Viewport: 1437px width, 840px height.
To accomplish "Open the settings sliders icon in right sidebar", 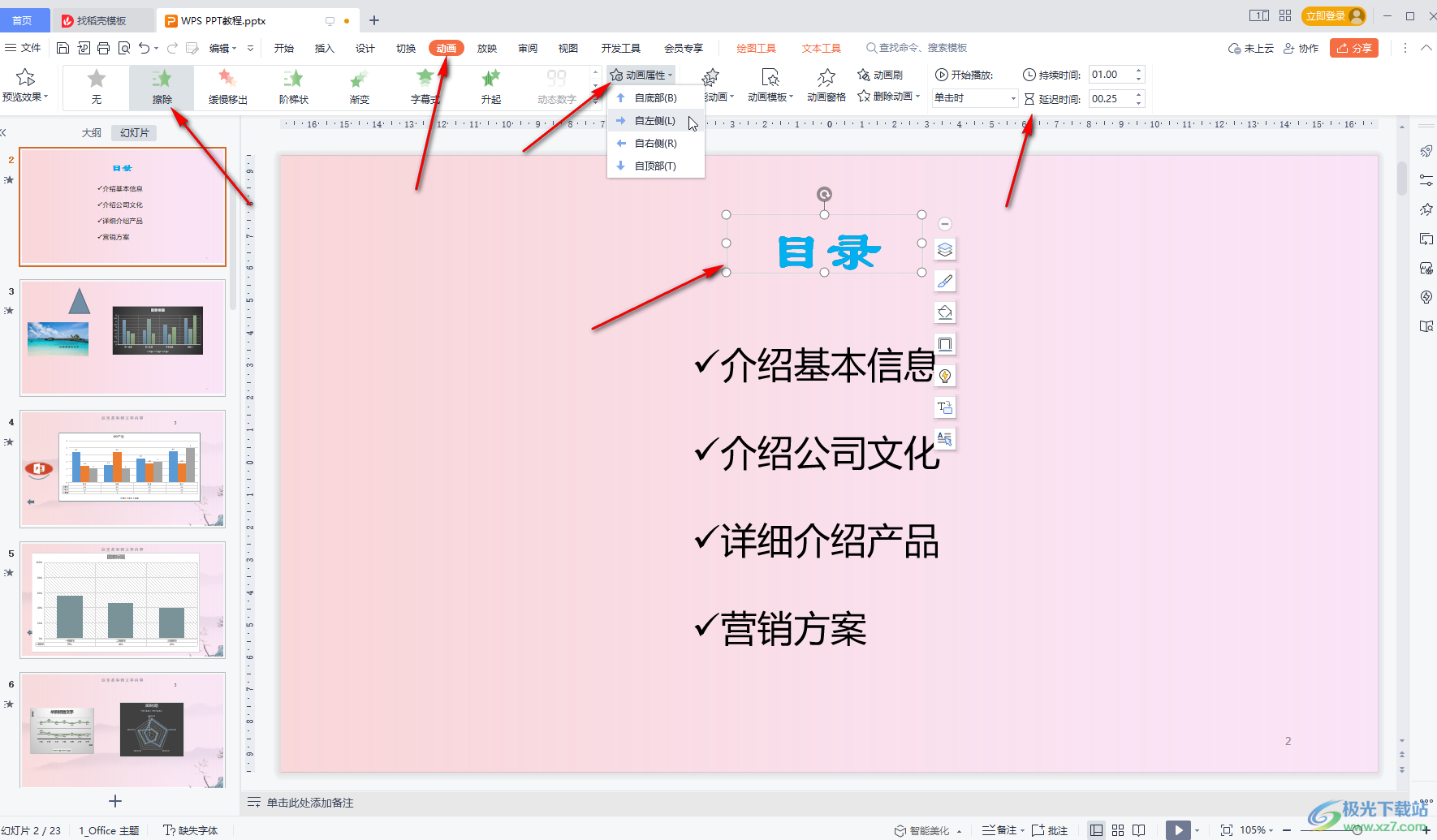I will (x=1426, y=180).
